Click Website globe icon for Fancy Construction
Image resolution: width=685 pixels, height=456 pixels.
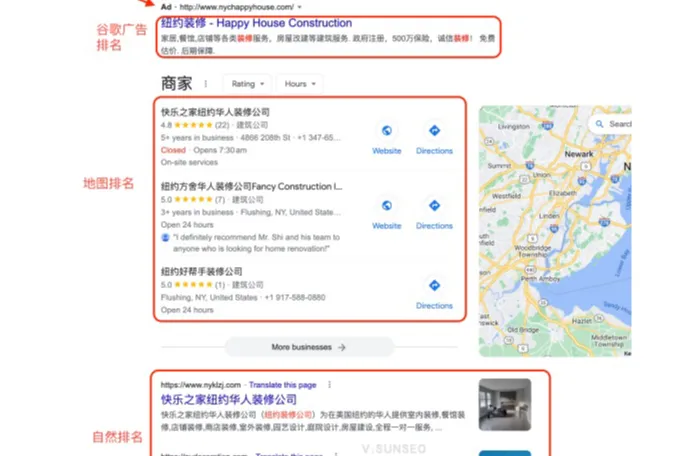pyautogui.click(x=387, y=205)
